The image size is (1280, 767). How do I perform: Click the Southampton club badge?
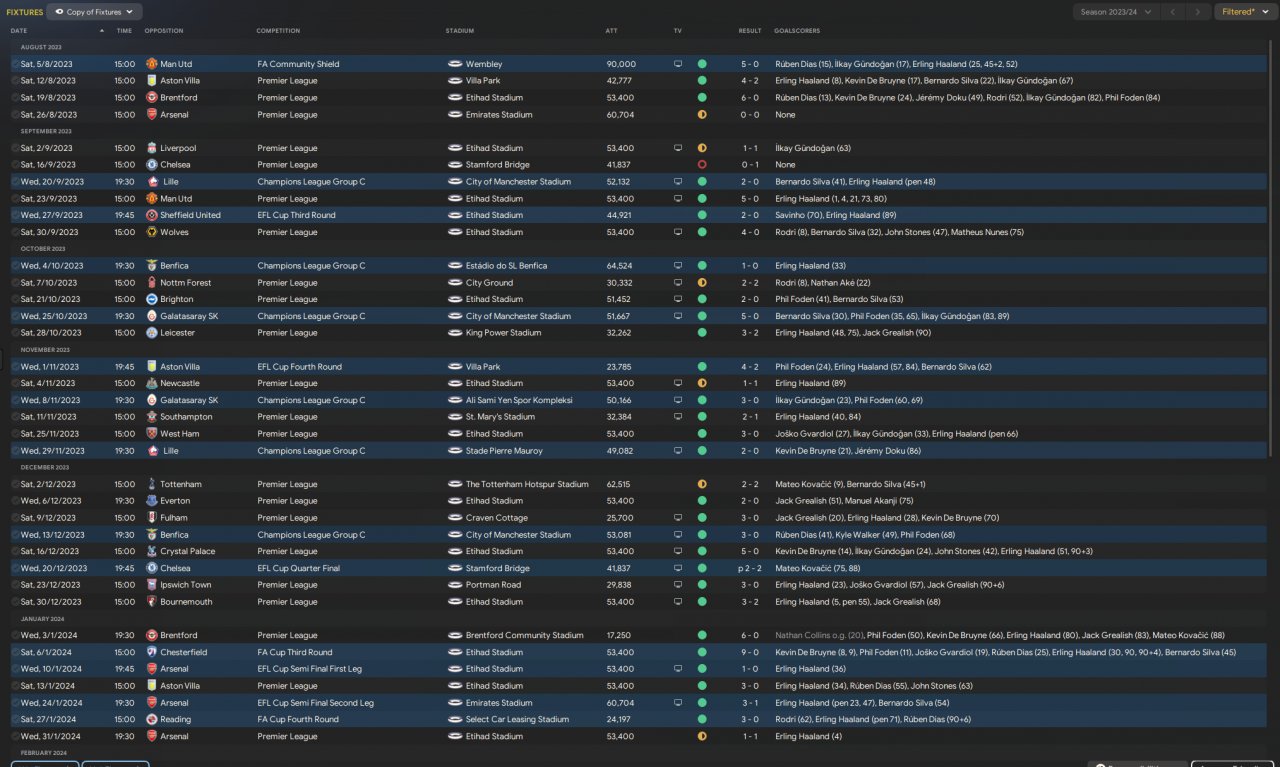click(x=152, y=417)
